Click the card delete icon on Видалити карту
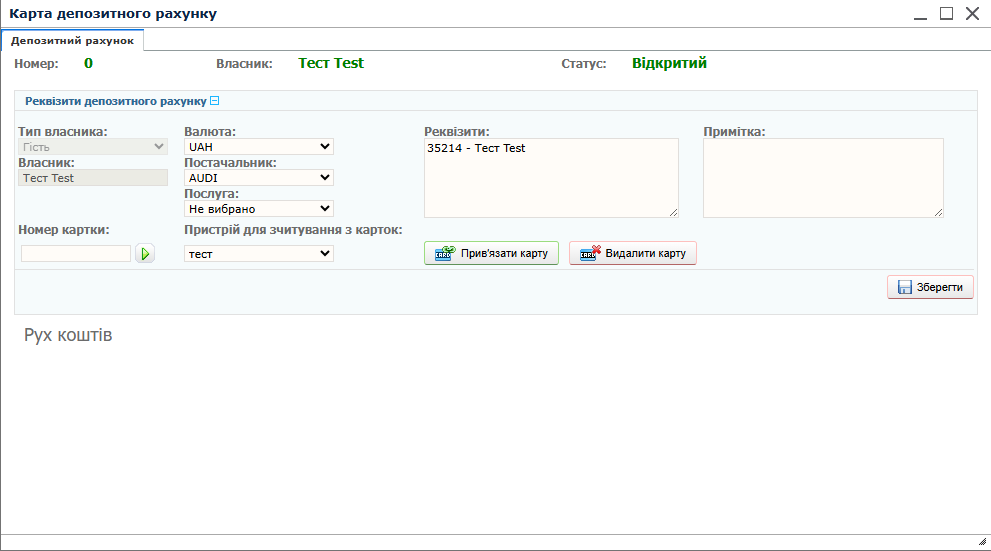The image size is (991, 551). (590, 254)
